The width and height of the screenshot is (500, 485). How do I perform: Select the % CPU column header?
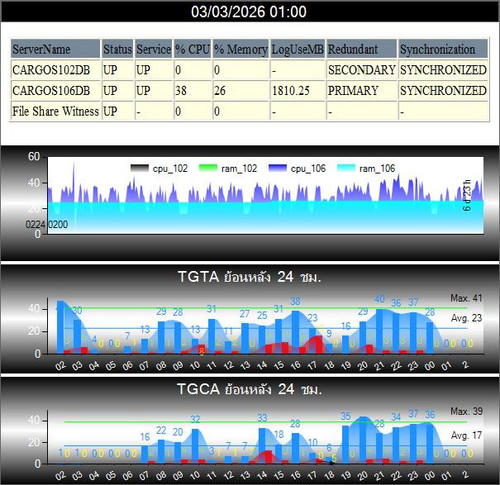tap(193, 49)
